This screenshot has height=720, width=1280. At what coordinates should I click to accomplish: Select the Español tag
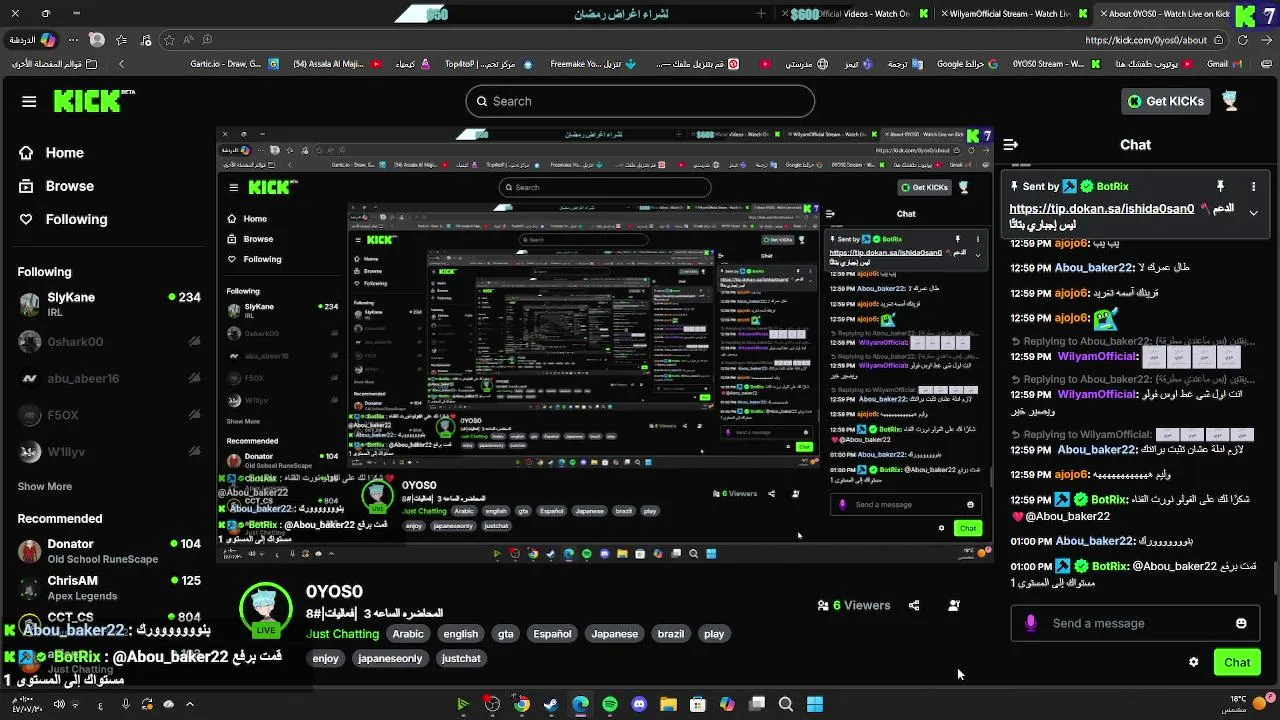552,634
